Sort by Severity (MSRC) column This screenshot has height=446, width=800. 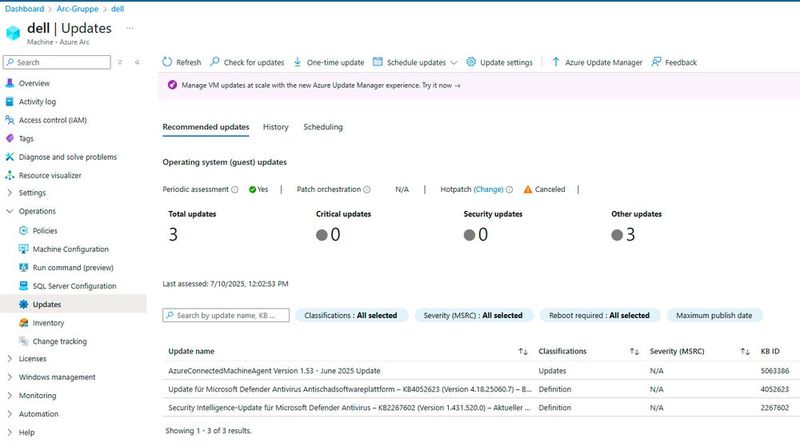point(745,351)
